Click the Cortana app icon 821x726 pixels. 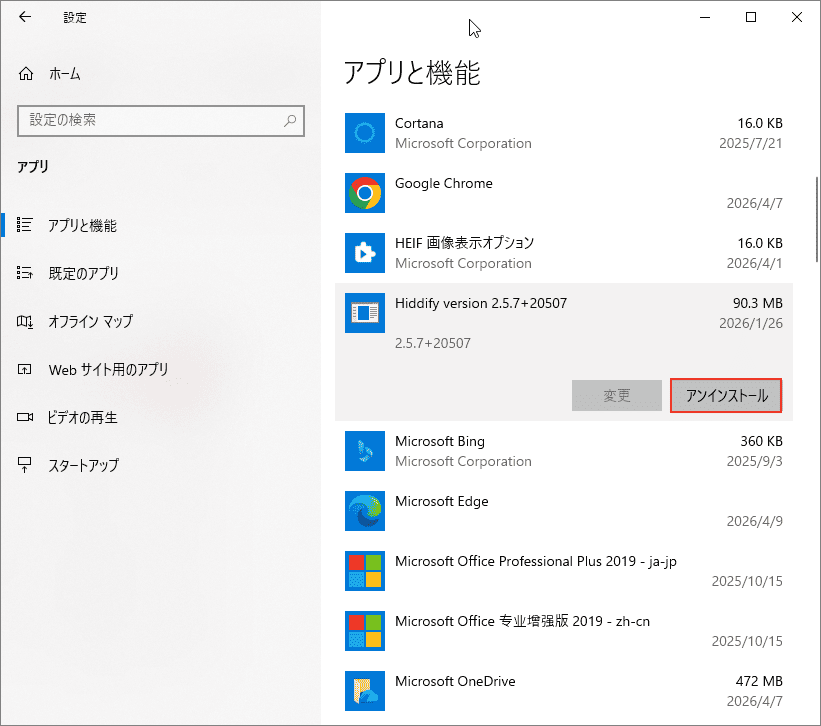pos(364,133)
